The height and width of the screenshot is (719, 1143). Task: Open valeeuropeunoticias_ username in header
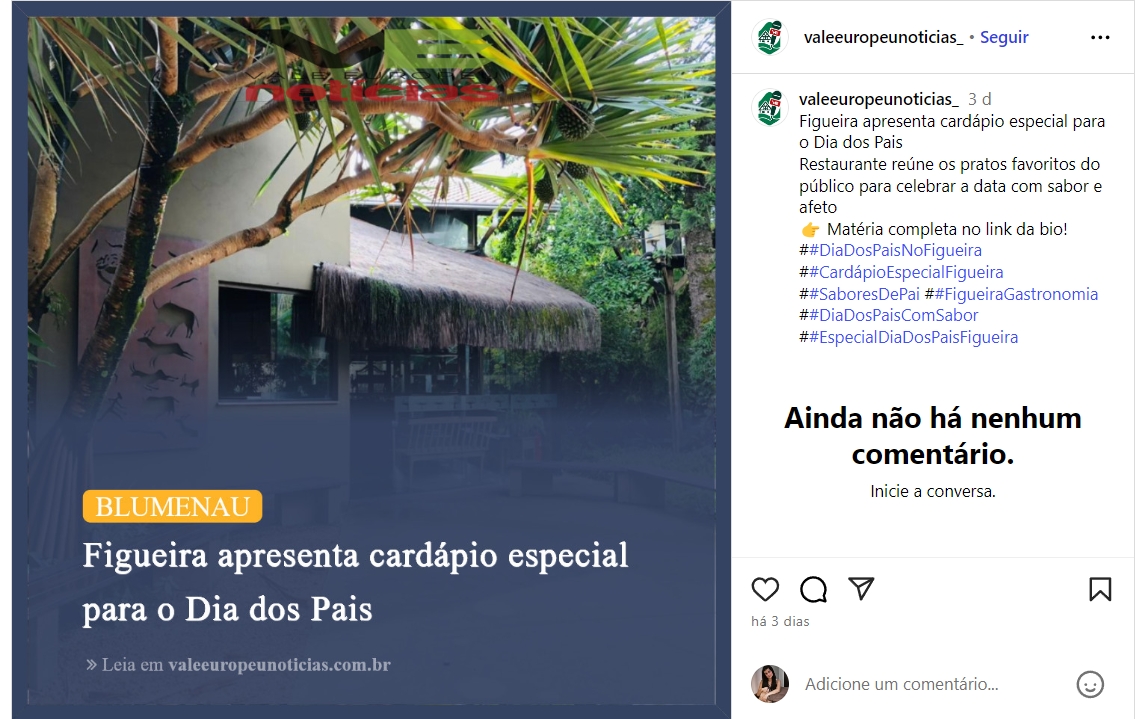point(883,37)
